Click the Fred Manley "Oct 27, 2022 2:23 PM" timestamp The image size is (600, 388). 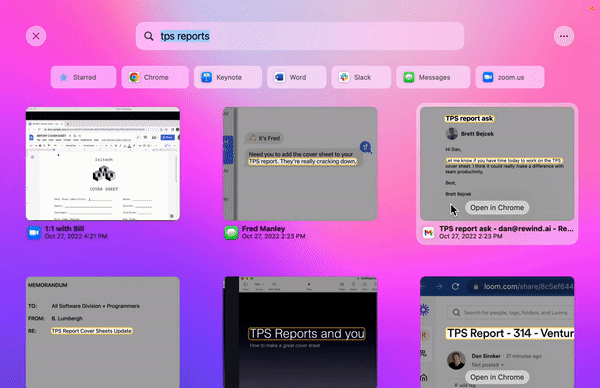click(x=274, y=236)
